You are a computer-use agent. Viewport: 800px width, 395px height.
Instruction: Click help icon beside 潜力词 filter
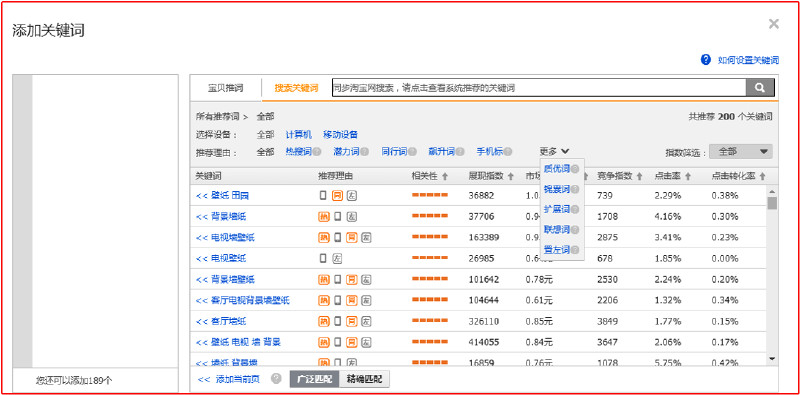pos(364,152)
